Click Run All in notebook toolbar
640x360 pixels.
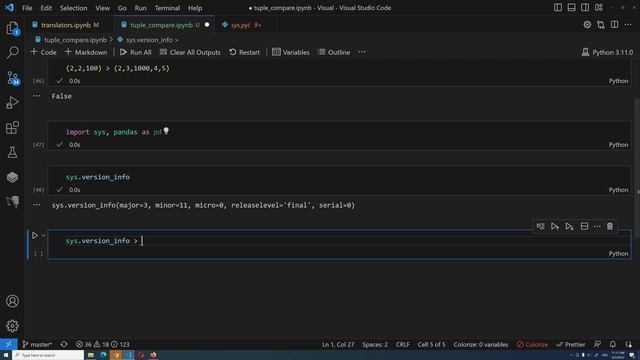click(x=136, y=52)
